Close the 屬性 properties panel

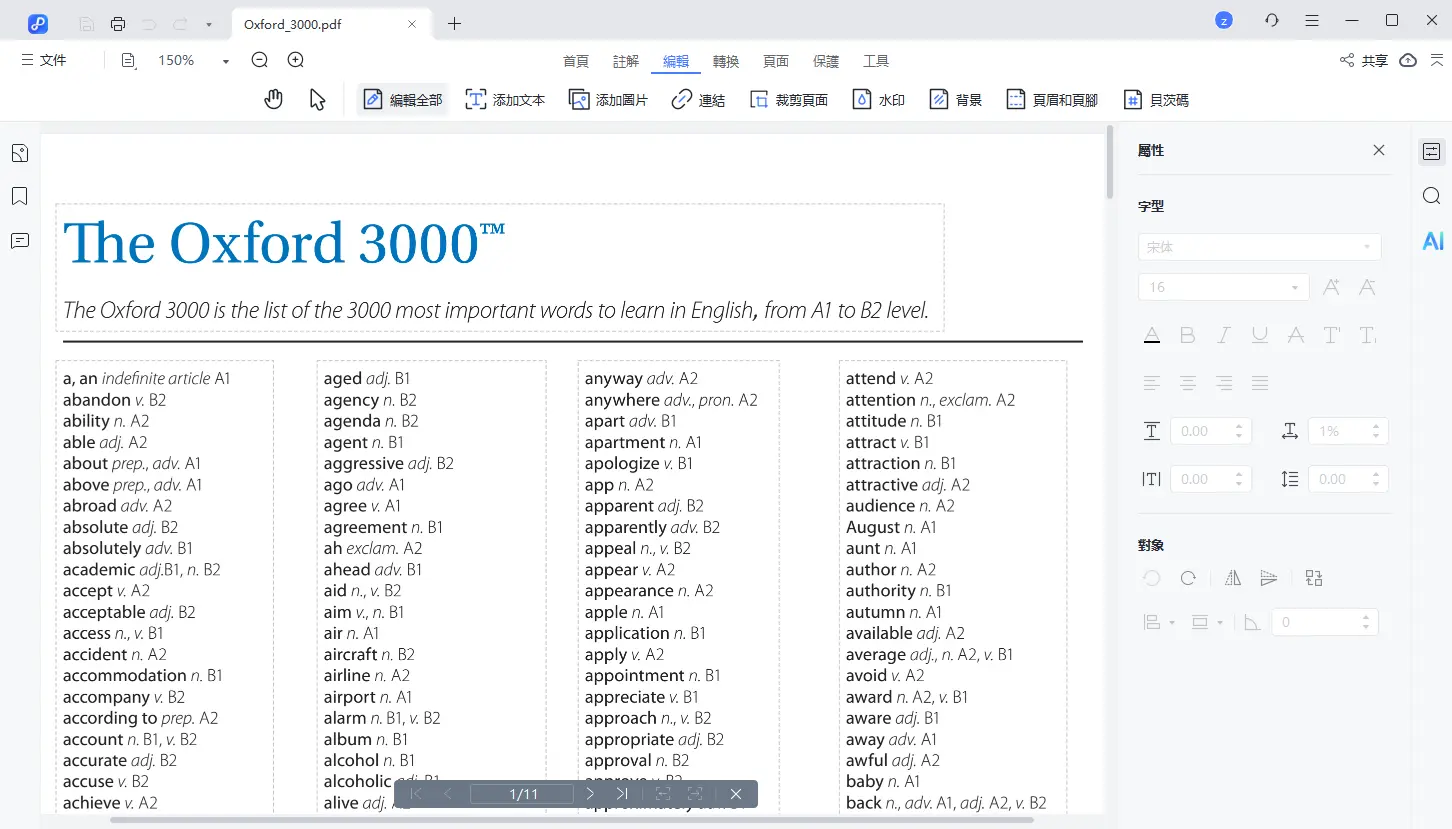1379,150
